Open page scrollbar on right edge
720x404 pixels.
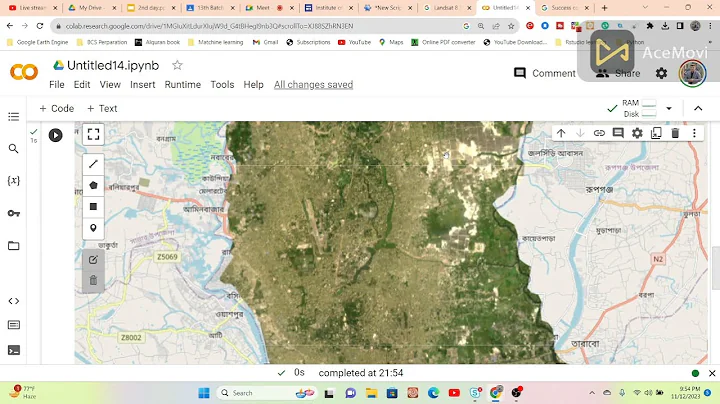[716, 268]
